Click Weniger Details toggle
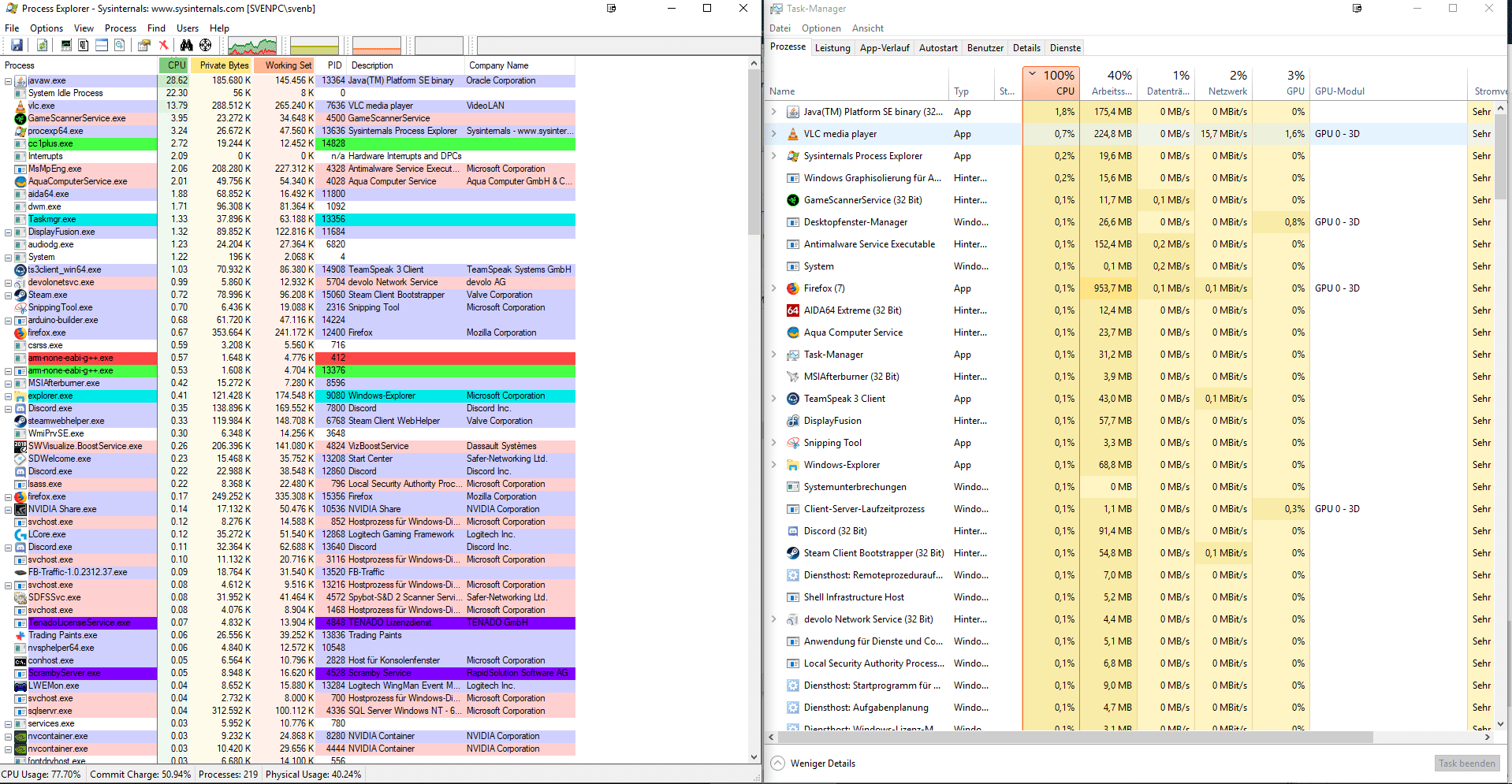1512x784 pixels. (x=813, y=764)
